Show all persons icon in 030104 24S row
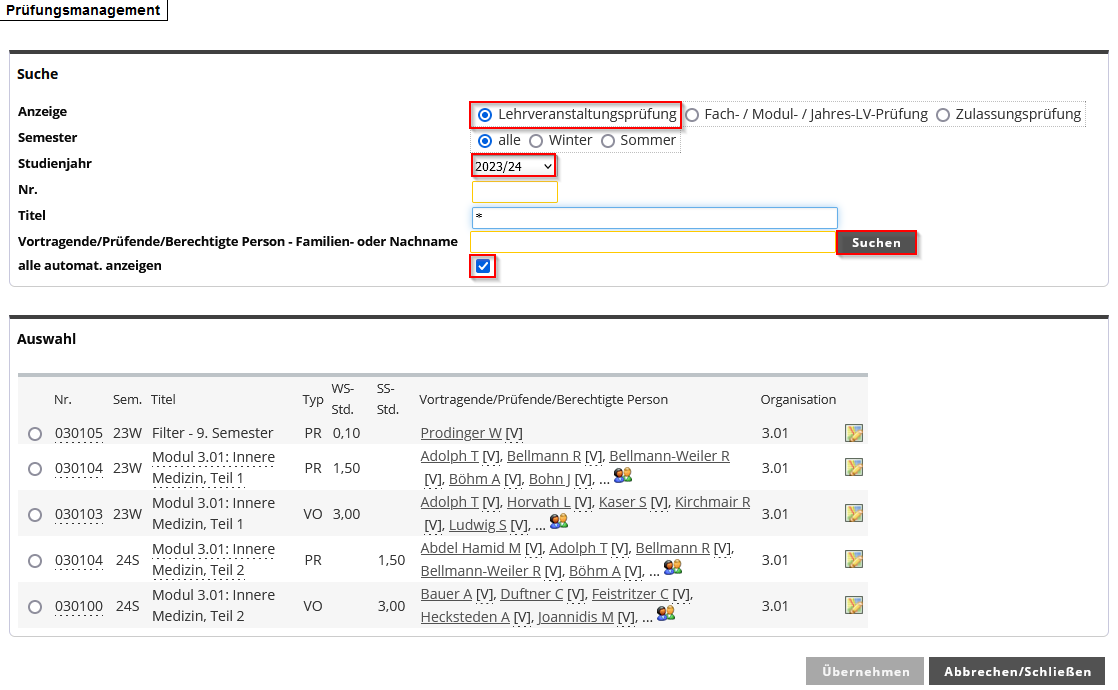Image resolution: width=1118 pixels, height=690 pixels. (672, 567)
